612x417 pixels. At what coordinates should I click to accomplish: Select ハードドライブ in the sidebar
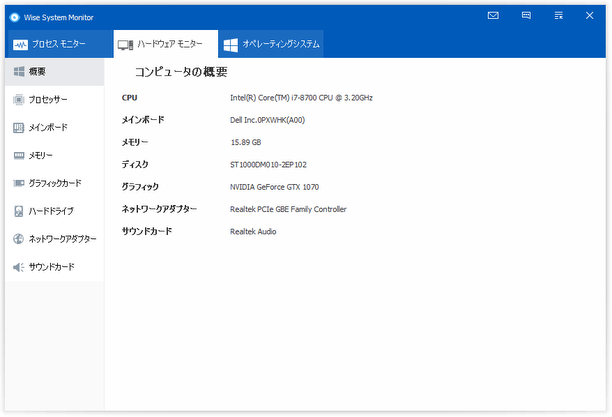click(x=55, y=211)
